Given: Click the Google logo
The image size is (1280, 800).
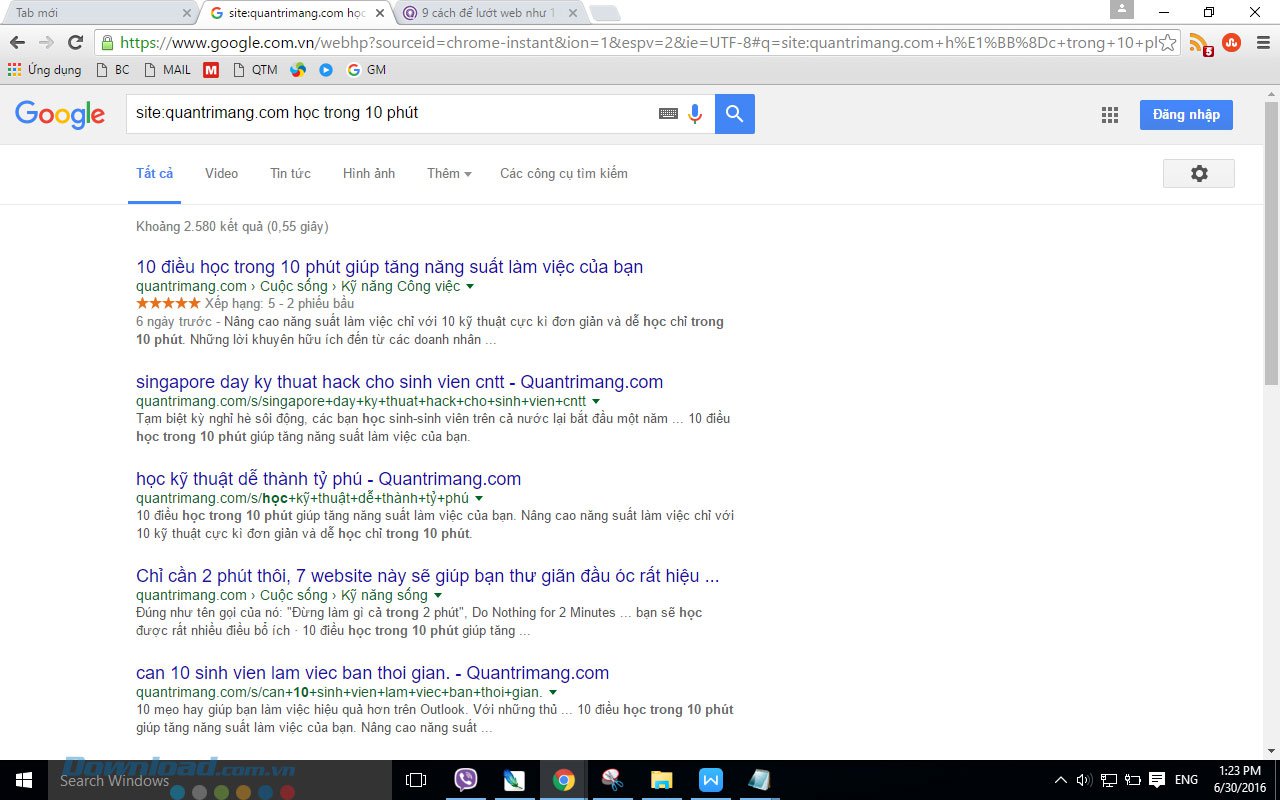Looking at the screenshot, I should [x=60, y=115].
